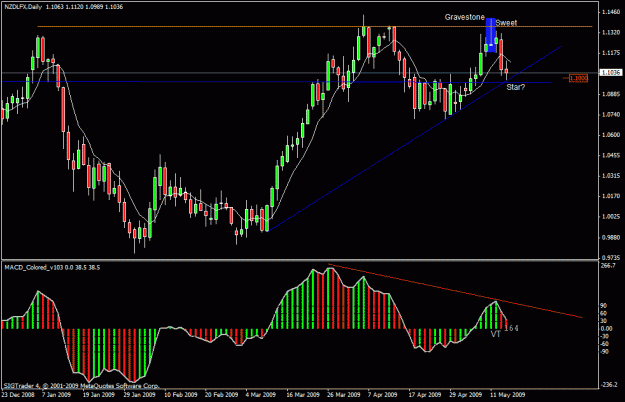This screenshot has height=402, width=625.
Task: Click the orange 1.1000 price level label
Action: tap(578, 78)
